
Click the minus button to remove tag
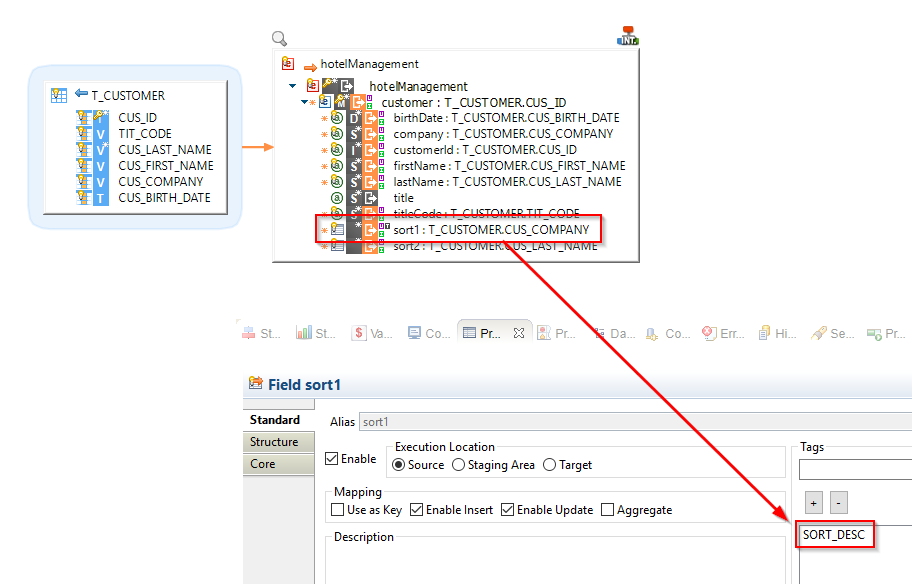(x=839, y=503)
